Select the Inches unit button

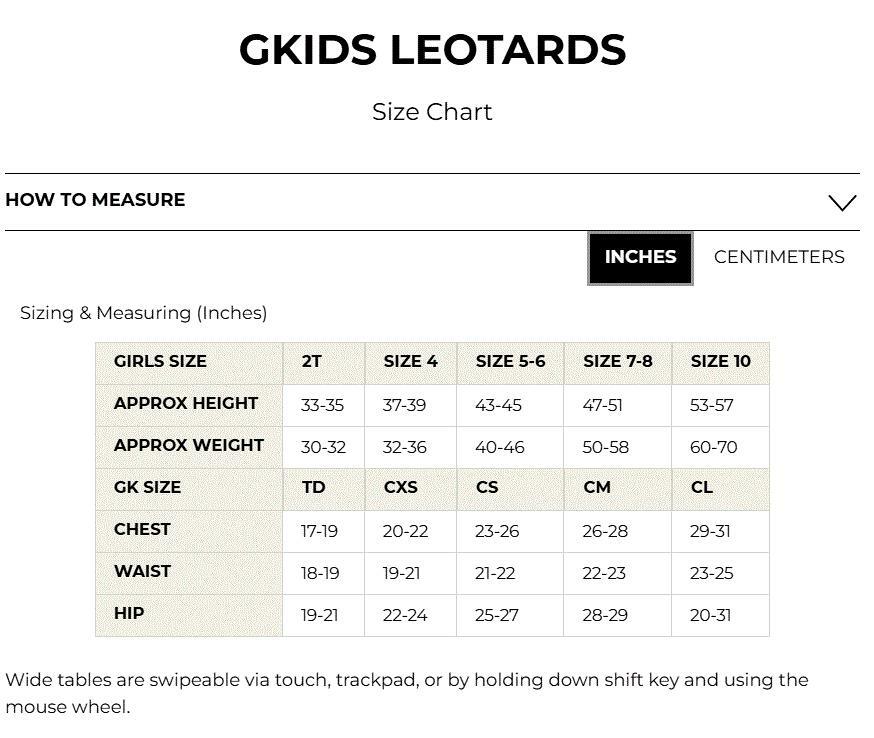(640, 258)
